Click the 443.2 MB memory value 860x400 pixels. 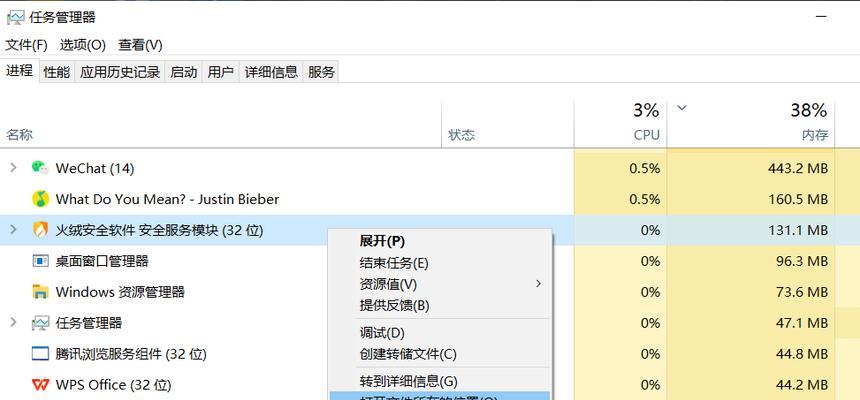click(797, 168)
